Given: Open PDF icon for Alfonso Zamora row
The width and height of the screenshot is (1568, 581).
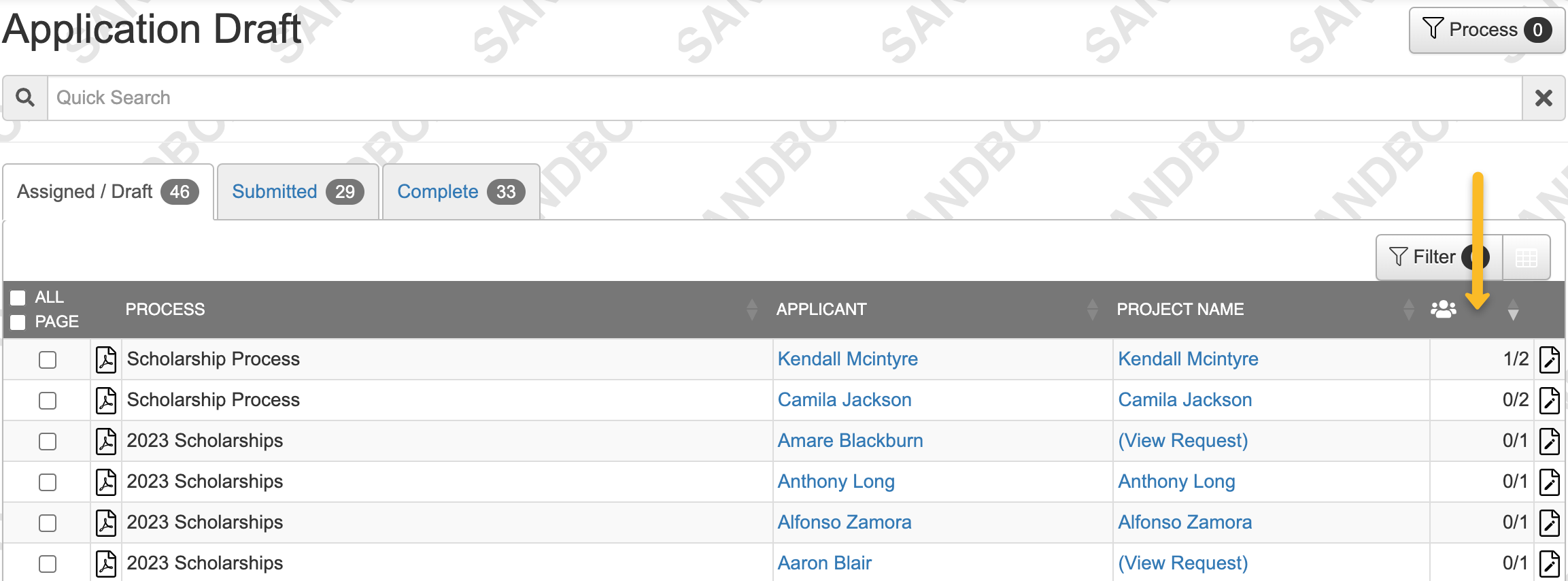Looking at the screenshot, I should click(x=106, y=522).
